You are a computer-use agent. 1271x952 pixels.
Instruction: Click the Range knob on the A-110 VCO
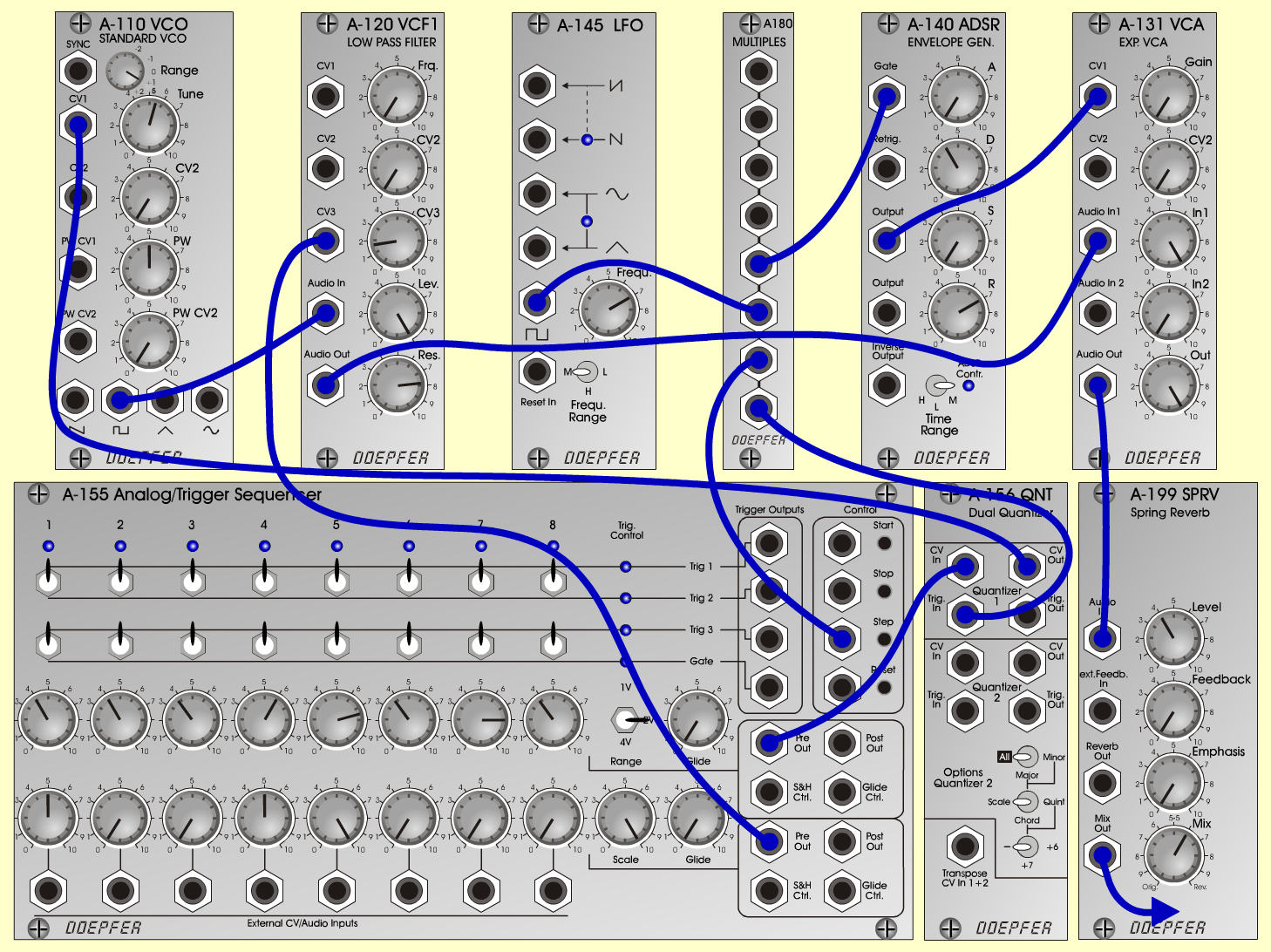(126, 71)
